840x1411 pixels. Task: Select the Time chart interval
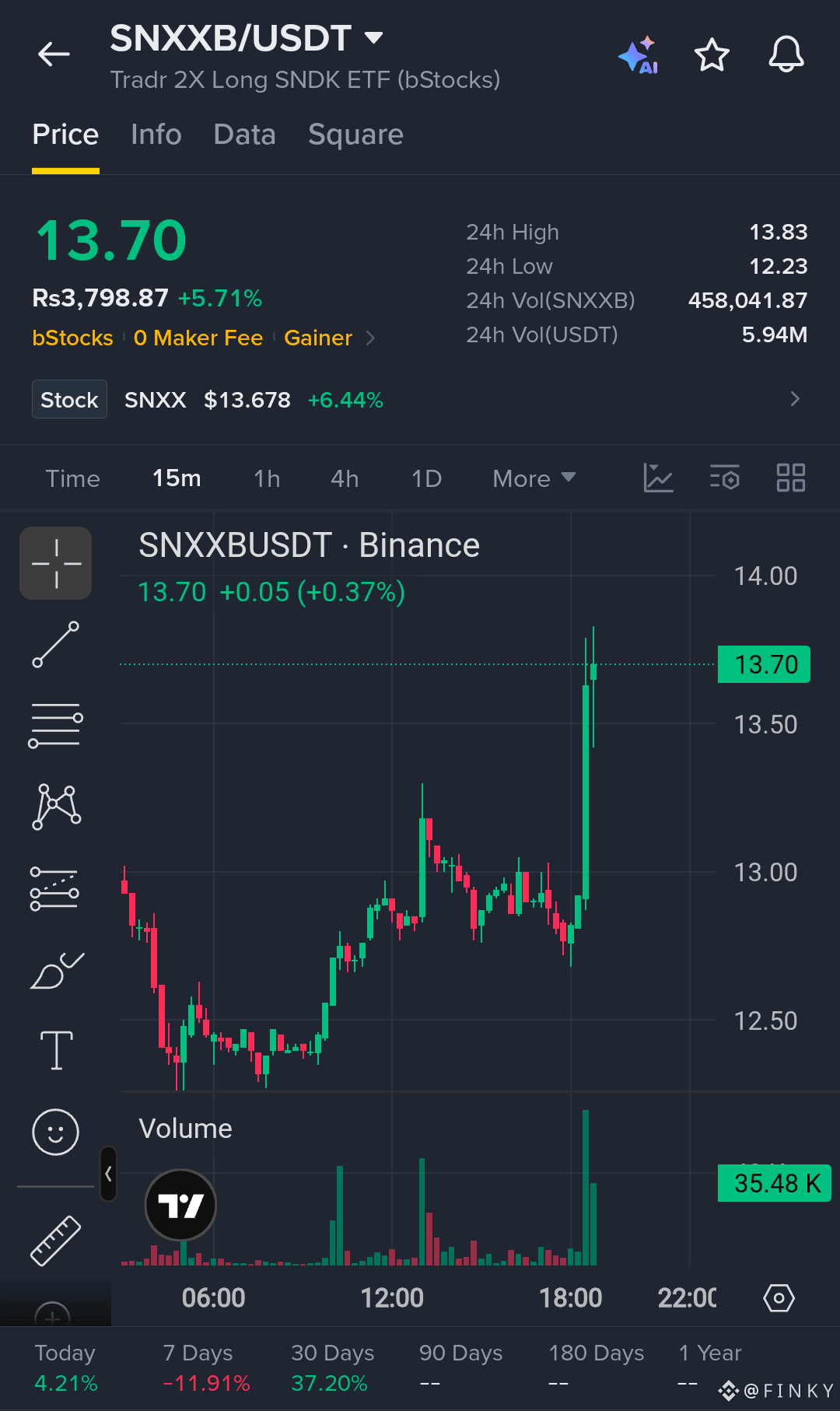72,478
